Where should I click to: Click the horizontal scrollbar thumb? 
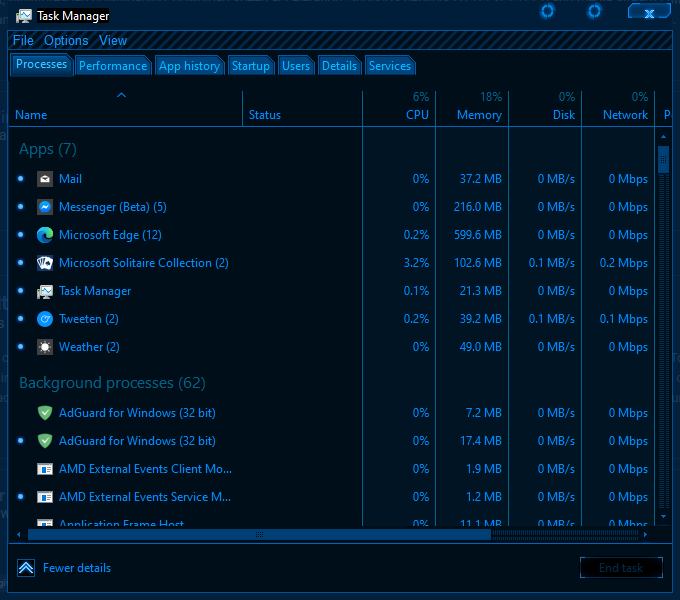[x=259, y=535]
